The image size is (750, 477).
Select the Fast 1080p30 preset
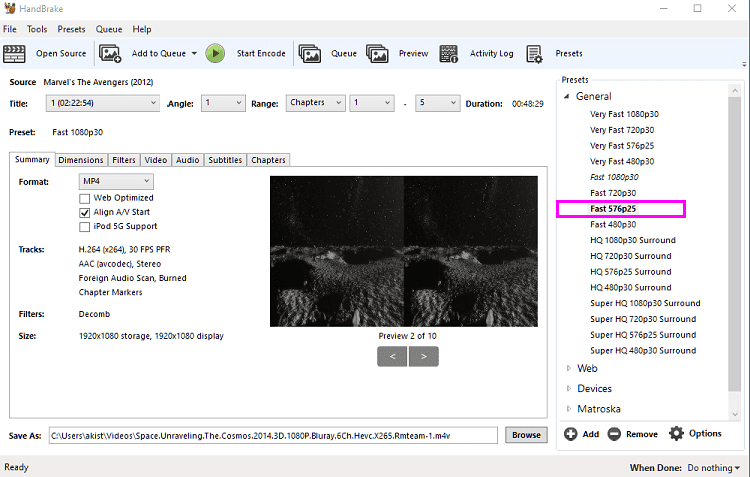(x=614, y=177)
